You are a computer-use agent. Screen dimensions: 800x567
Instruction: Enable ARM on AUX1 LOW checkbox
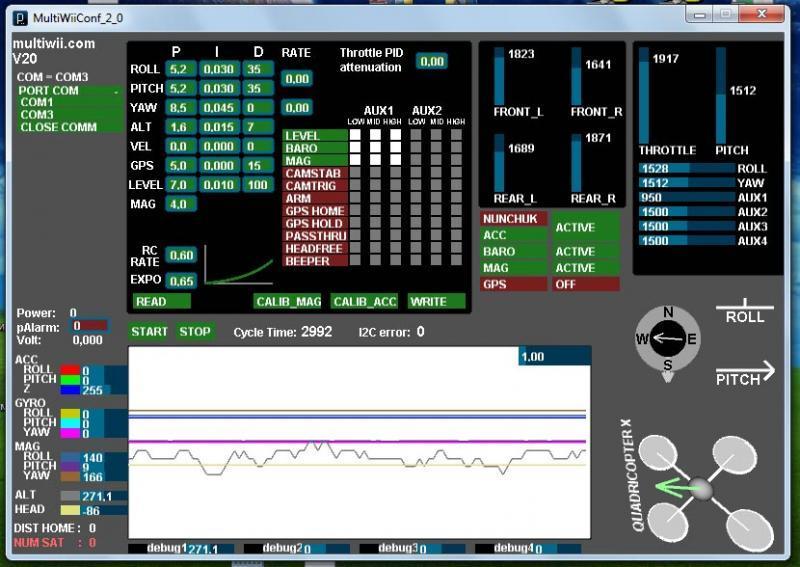pos(355,198)
